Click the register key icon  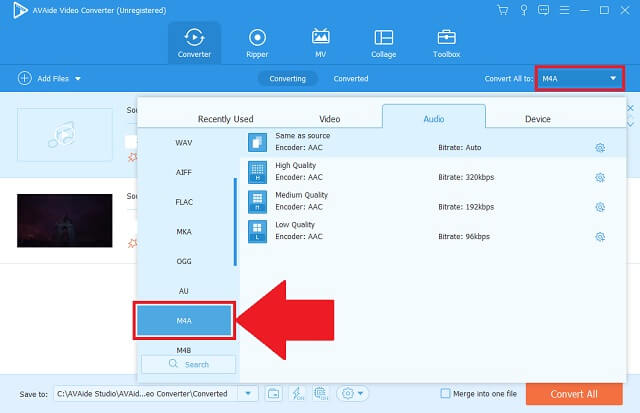coord(523,10)
